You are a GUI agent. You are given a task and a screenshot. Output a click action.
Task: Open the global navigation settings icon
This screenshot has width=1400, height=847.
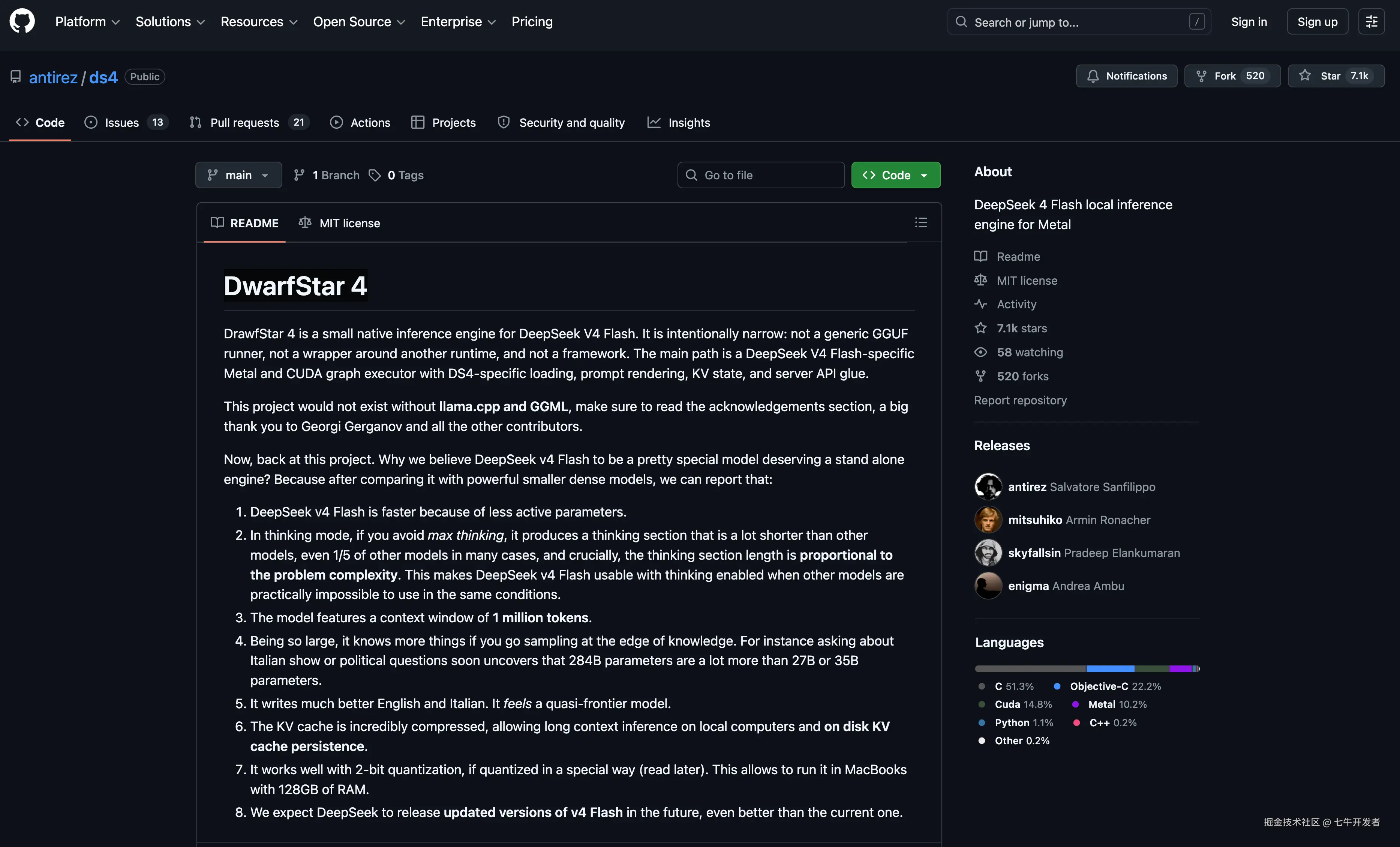tap(1371, 22)
